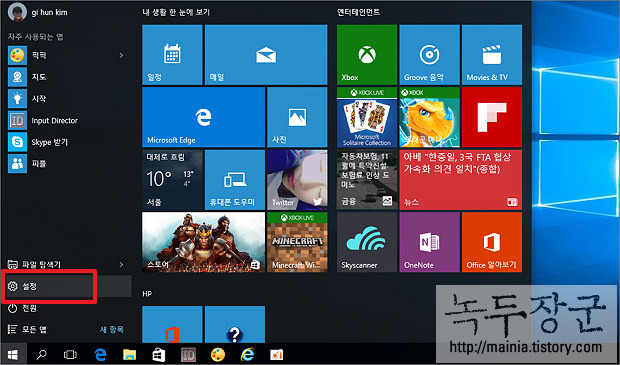
Task: Open File Explorer from the taskbar
Action: 129,354
